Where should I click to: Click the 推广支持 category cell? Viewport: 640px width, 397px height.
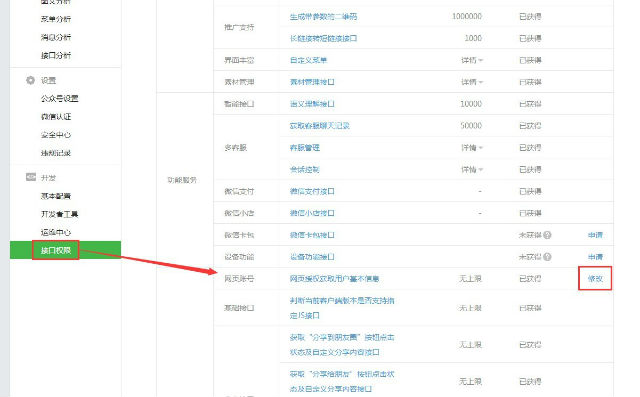pyautogui.click(x=239, y=27)
